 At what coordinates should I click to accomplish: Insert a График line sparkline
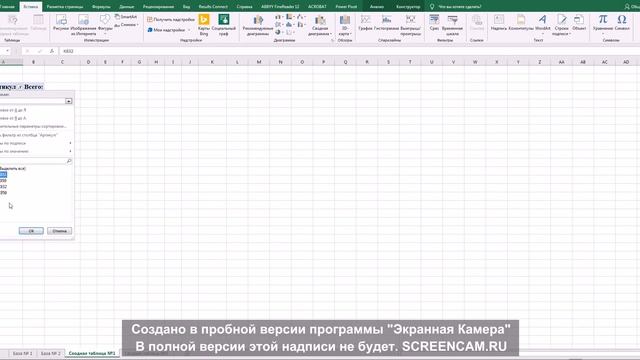365,23
